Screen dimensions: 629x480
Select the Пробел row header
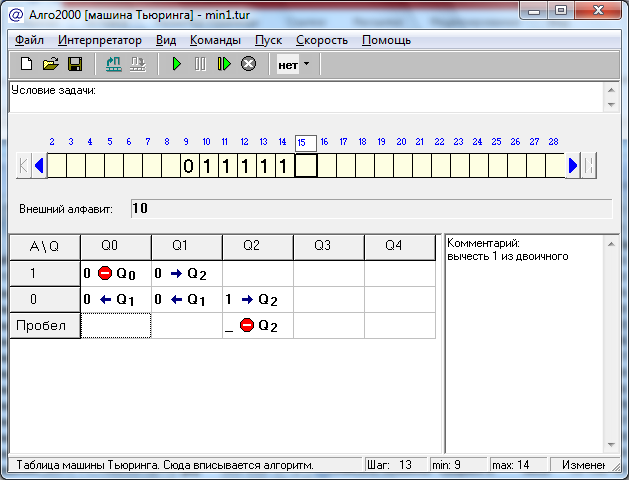pyautogui.click(x=45, y=325)
